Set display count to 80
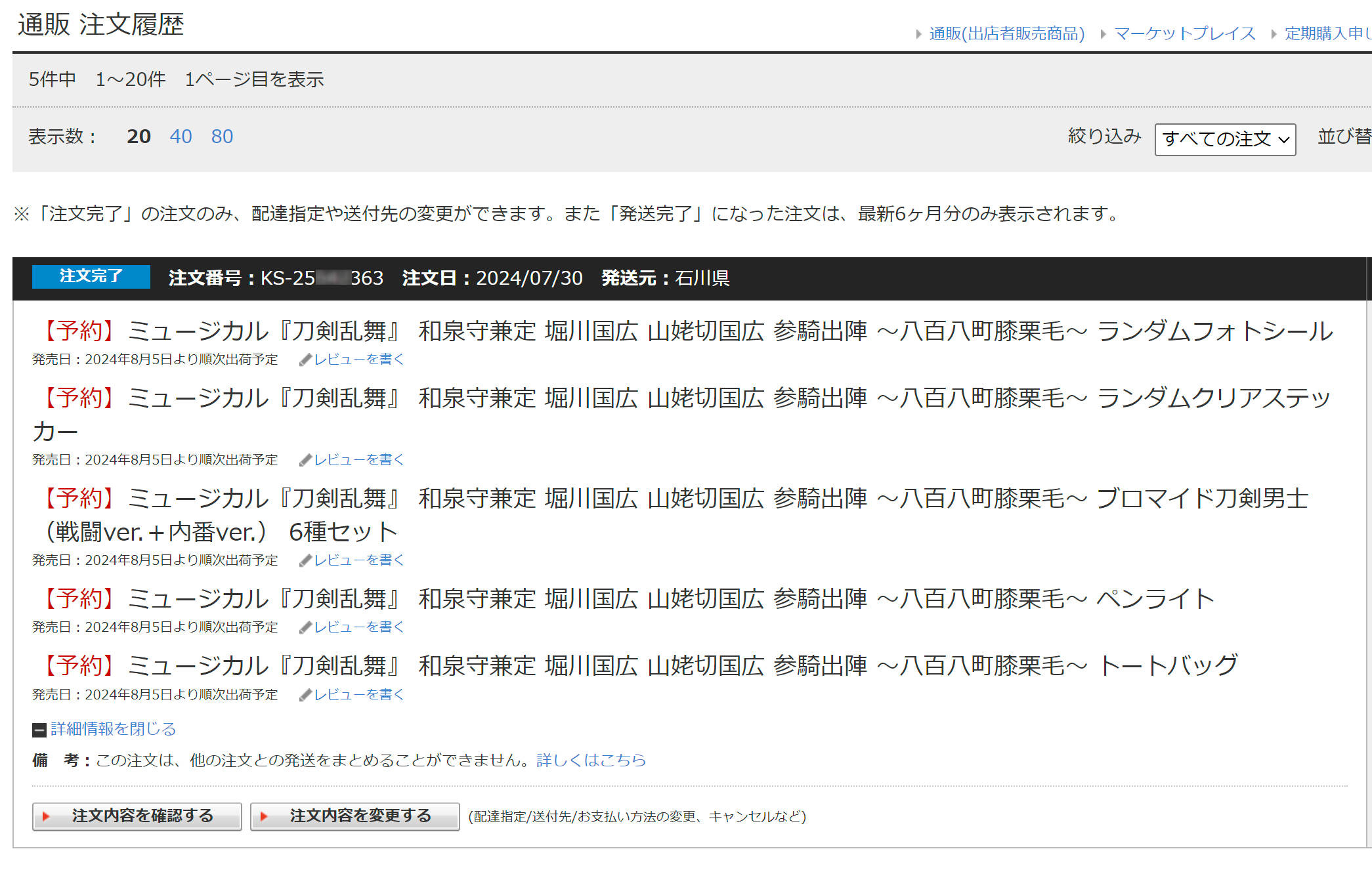Image resolution: width=1372 pixels, height=872 pixels. point(222,136)
